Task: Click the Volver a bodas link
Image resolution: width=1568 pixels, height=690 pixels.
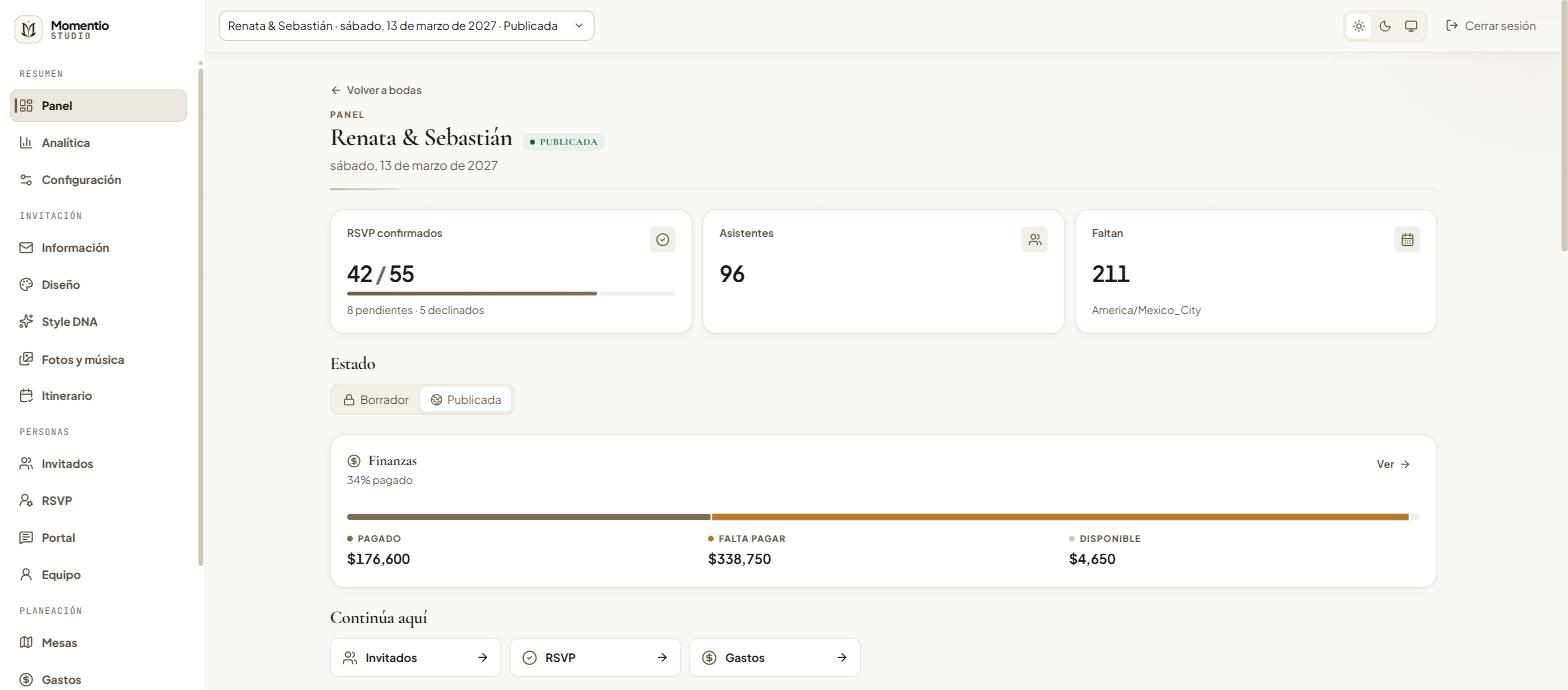Action: tap(376, 90)
